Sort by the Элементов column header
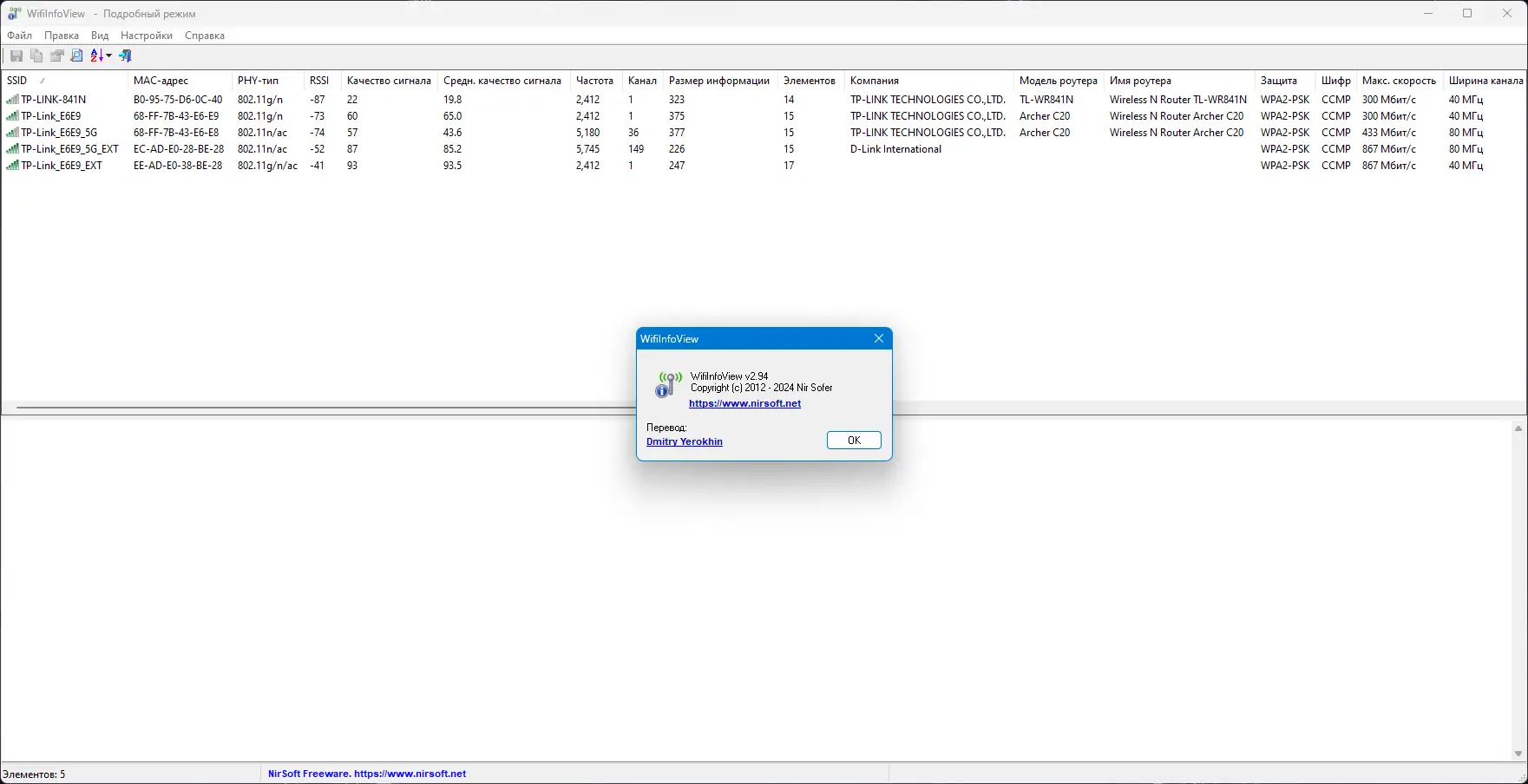This screenshot has height=784, width=1528. [x=810, y=81]
